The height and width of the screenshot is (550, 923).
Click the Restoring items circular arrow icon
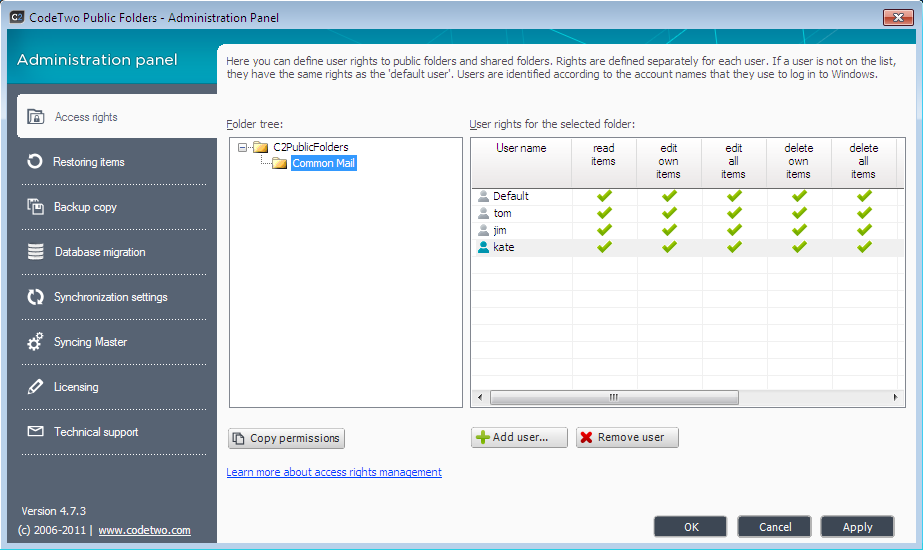(x=35, y=161)
